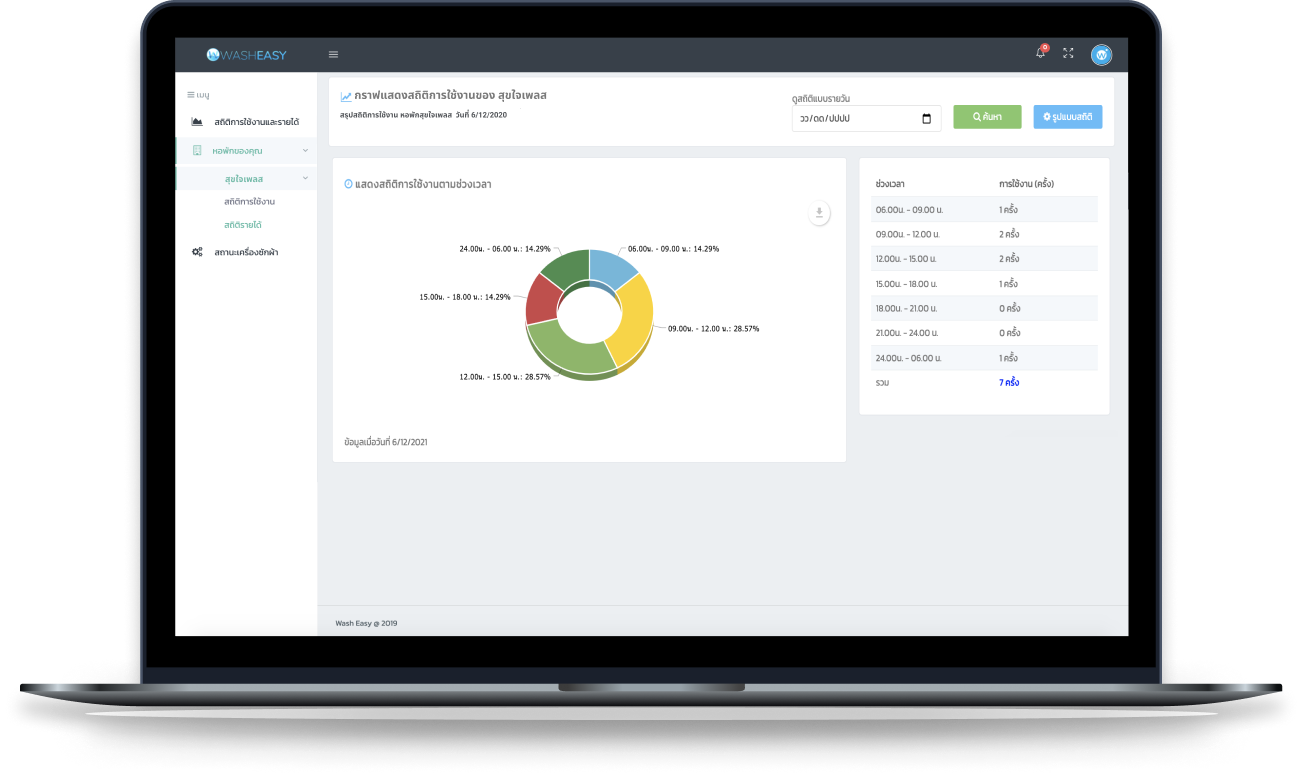
Task: Click chart label '15.00น. - 18.00 น.: 14.29%'
Action: click(465, 297)
